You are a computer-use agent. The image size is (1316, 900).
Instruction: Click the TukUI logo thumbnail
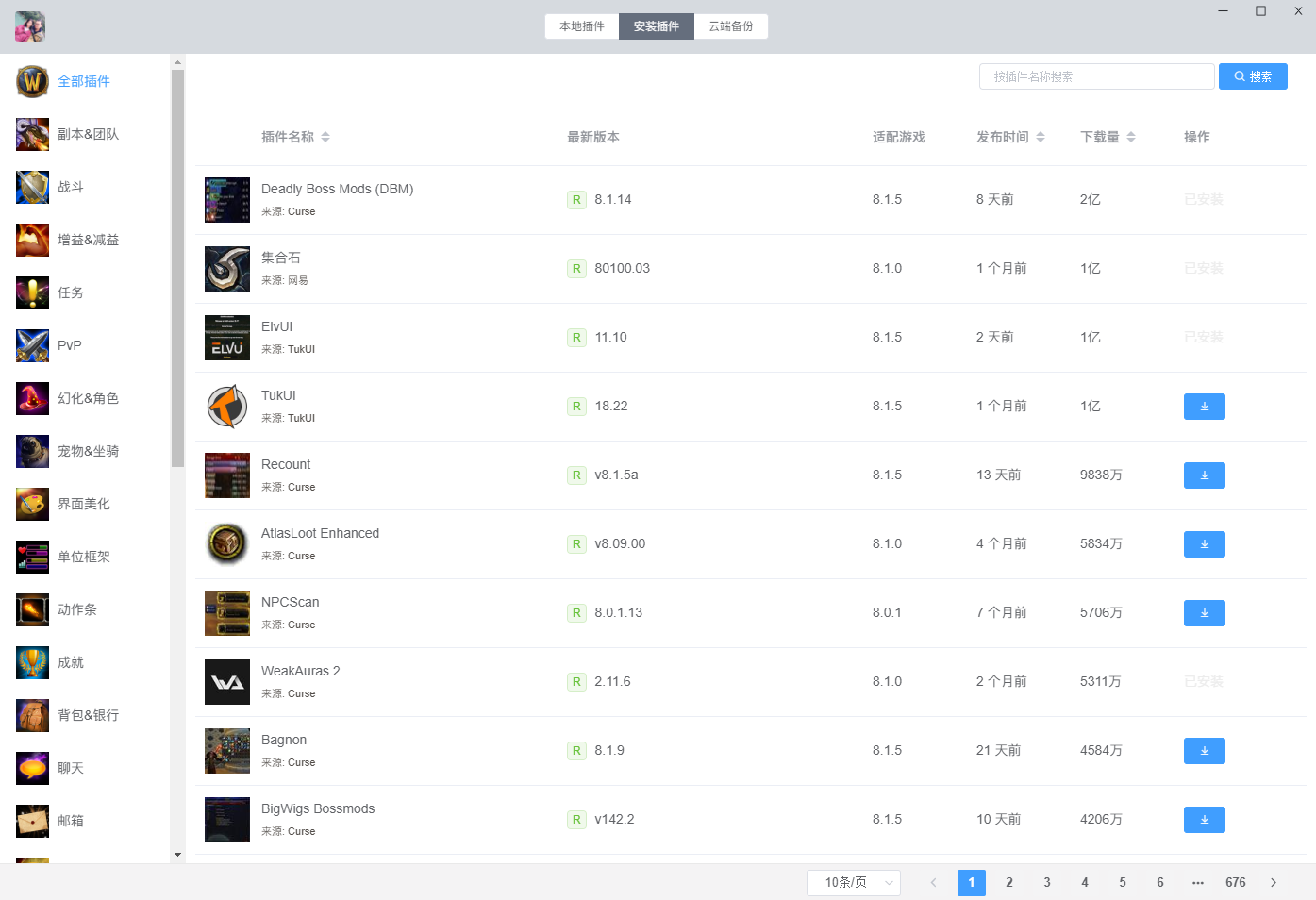click(x=227, y=407)
